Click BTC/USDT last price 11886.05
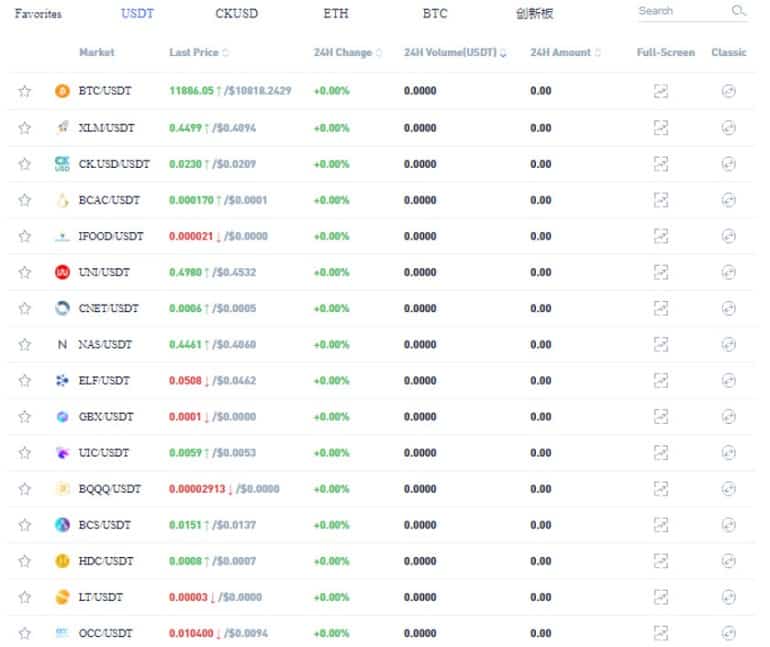This screenshot has height=647, width=770. point(192,91)
